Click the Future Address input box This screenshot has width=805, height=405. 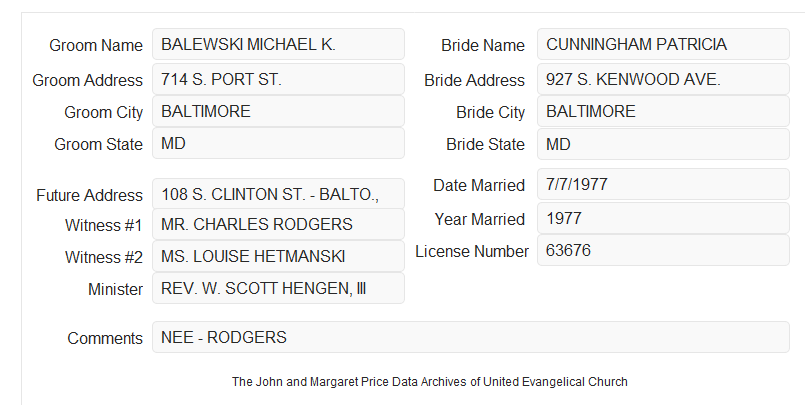click(x=278, y=194)
